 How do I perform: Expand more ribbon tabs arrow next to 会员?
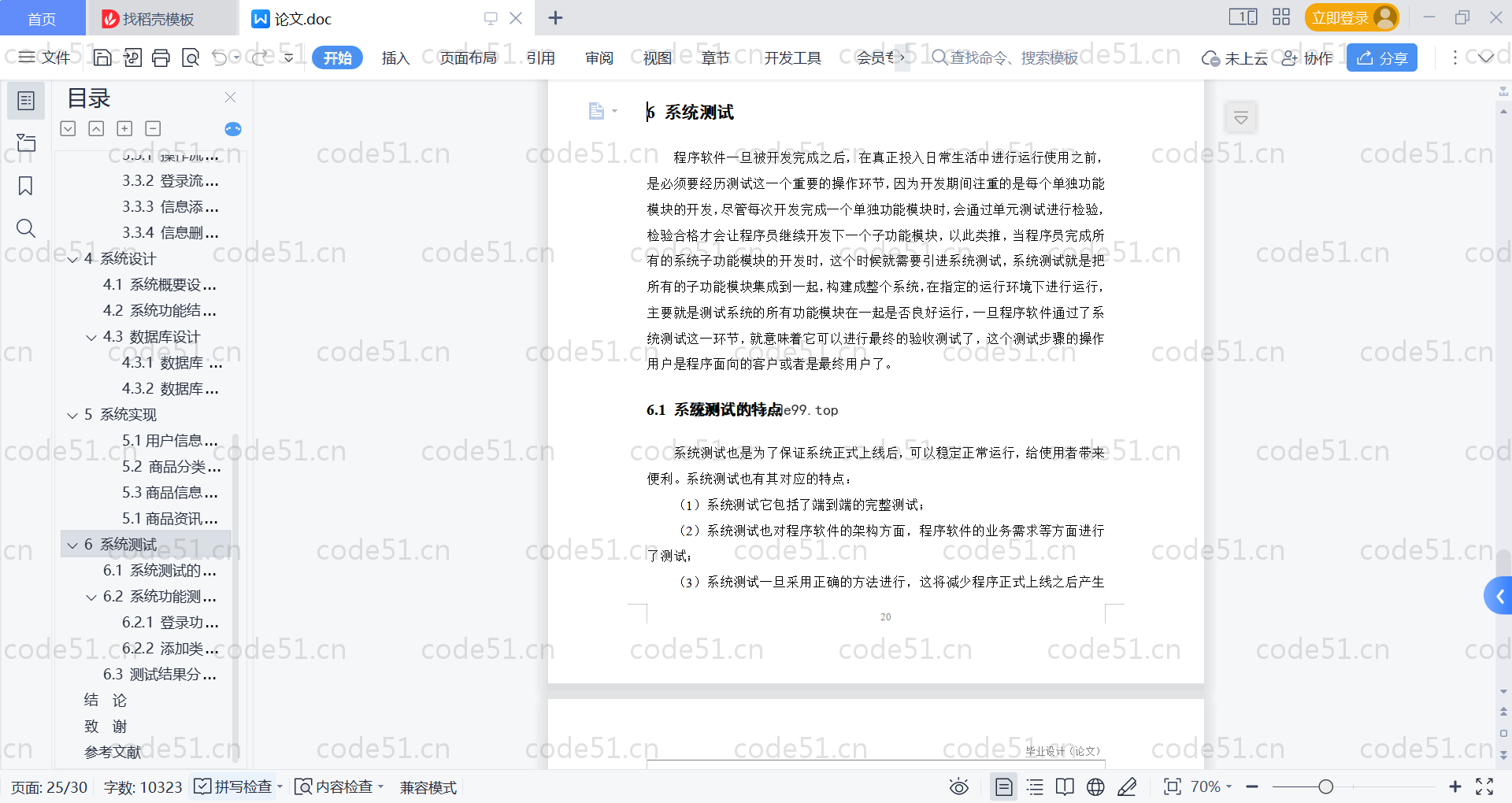902,57
